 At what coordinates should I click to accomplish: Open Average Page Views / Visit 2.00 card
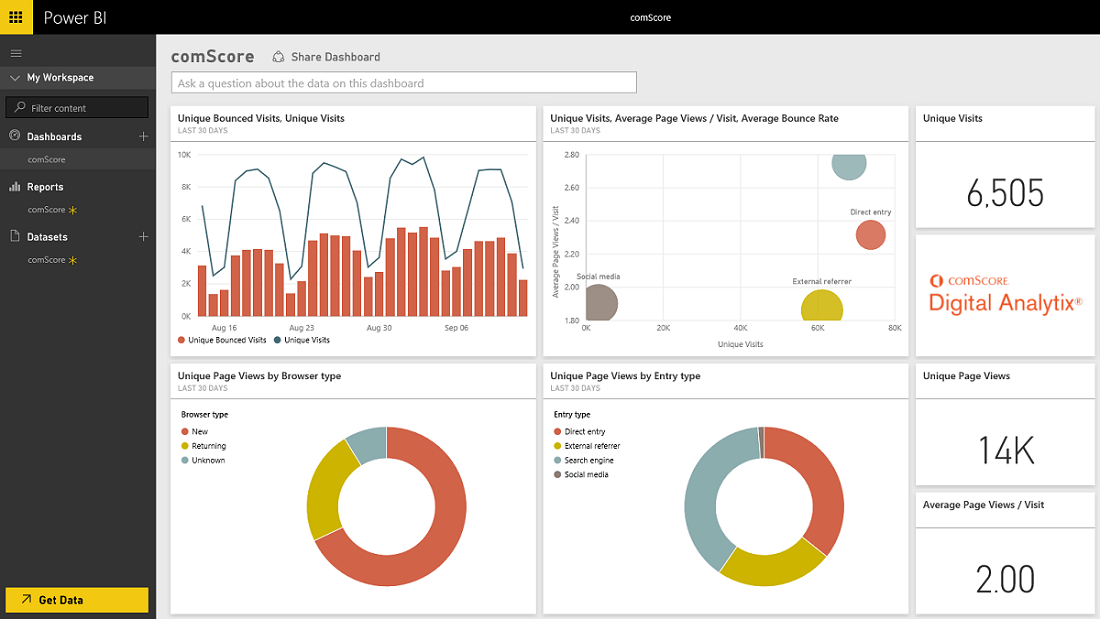click(1005, 553)
